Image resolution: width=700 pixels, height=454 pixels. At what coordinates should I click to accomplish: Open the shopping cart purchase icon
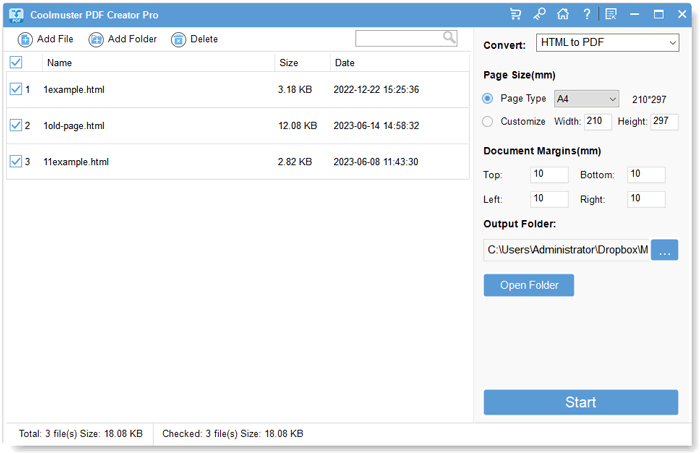click(x=515, y=14)
